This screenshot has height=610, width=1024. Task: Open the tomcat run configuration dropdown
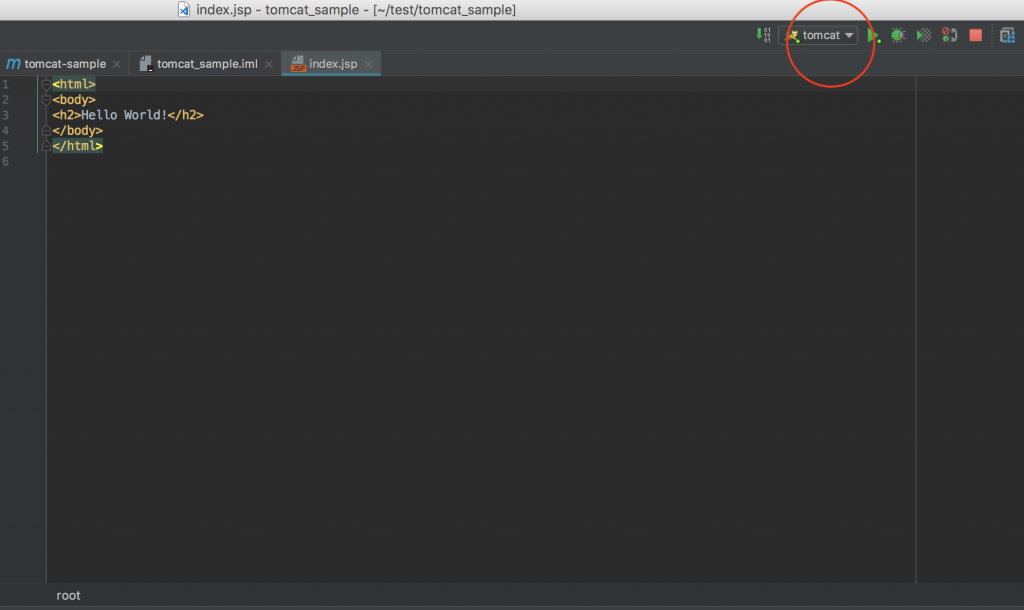pyautogui.click(x=849, y=35)
